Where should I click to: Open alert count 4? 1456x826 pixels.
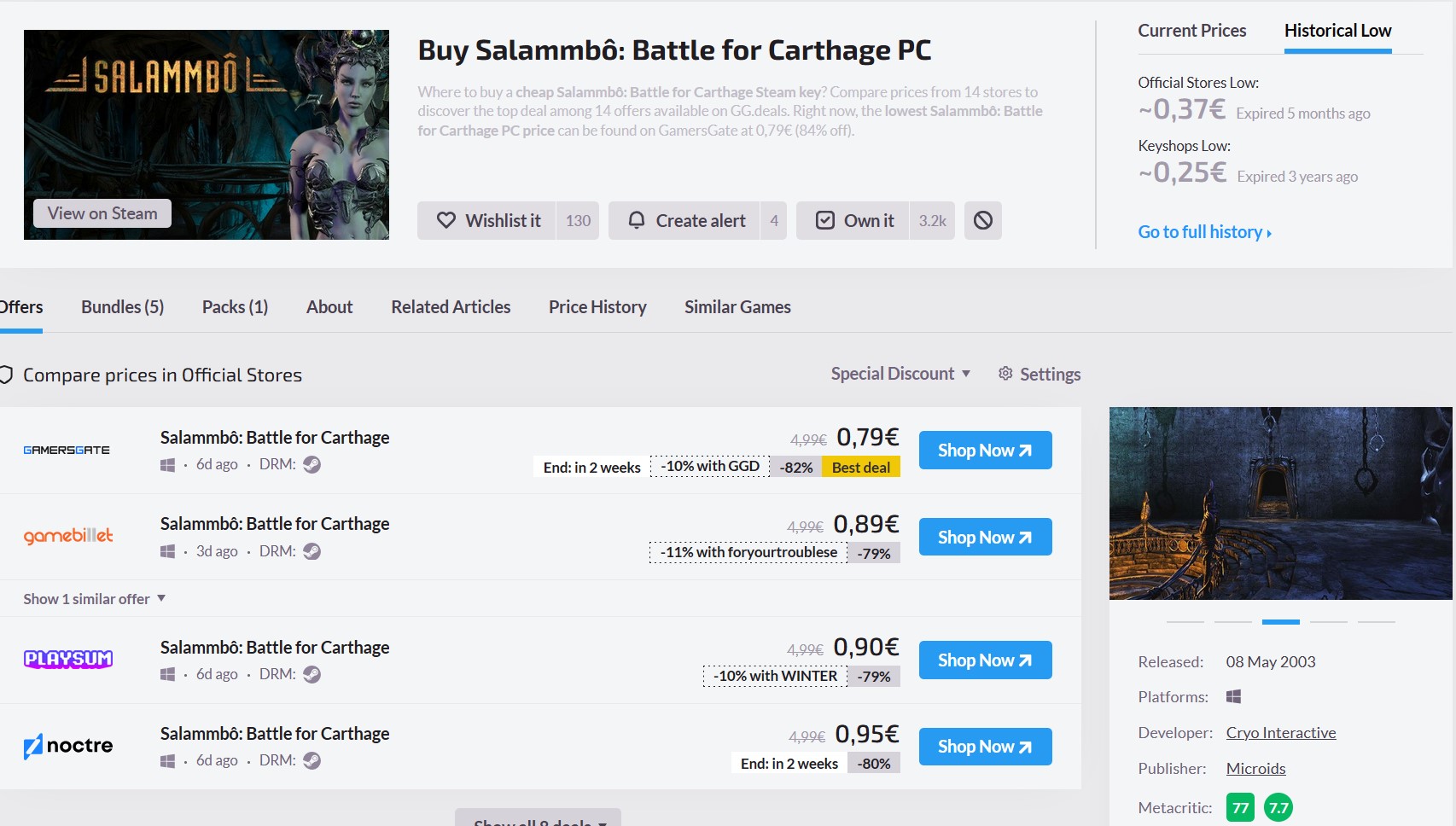(x=774, y=220)
